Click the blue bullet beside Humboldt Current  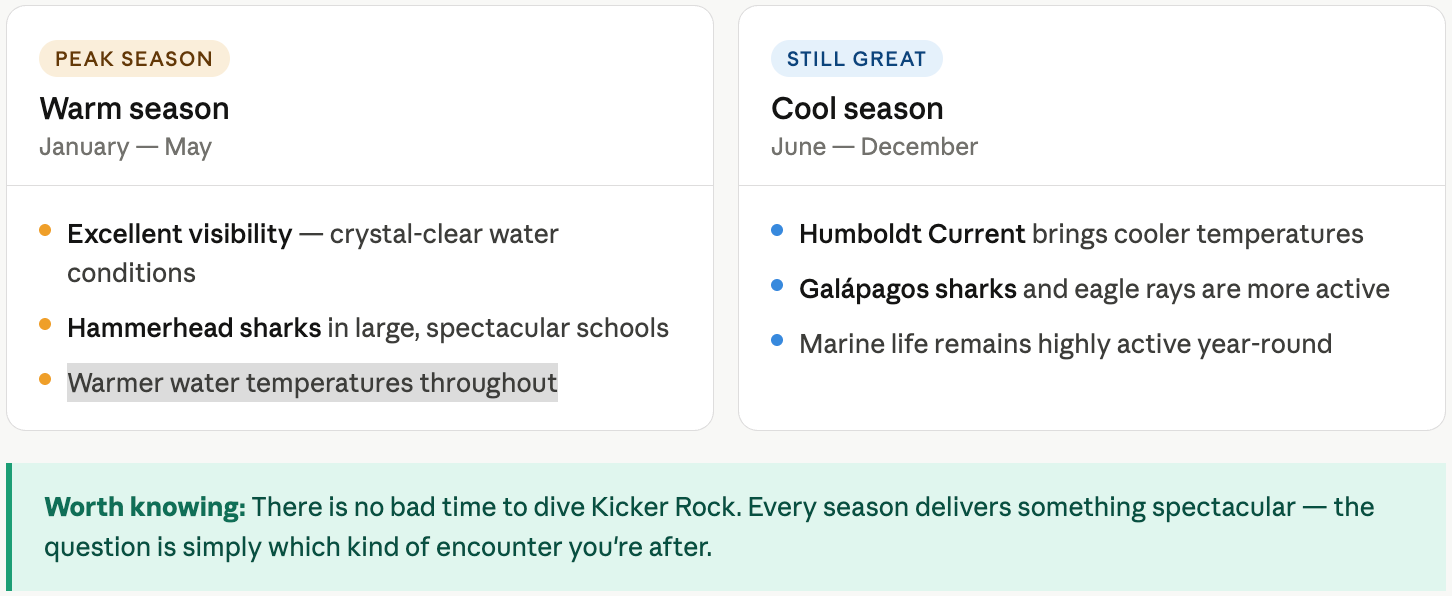pos(777,231)
